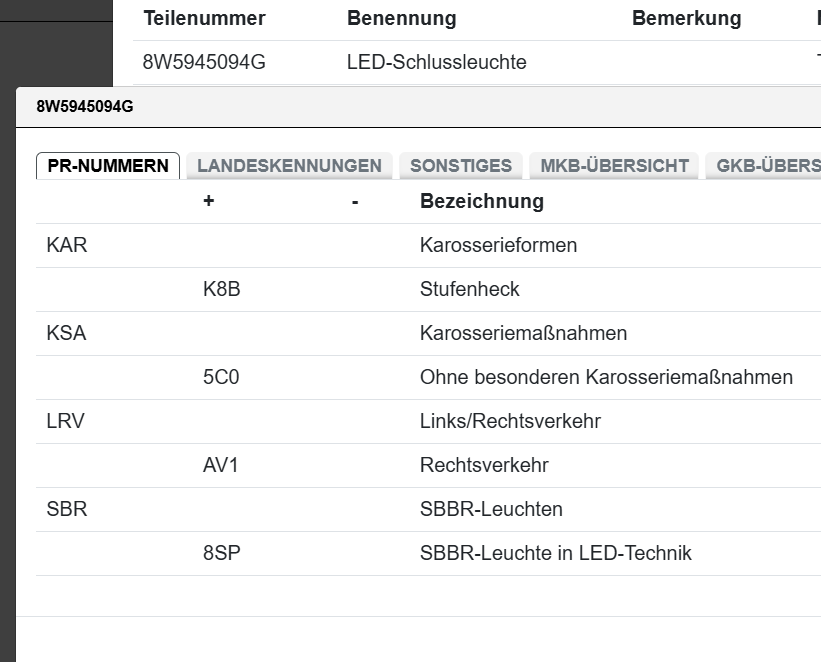The image size is (821, 662).
Task: Select the PR-NUMMERN tab
Action: point(107,165)
